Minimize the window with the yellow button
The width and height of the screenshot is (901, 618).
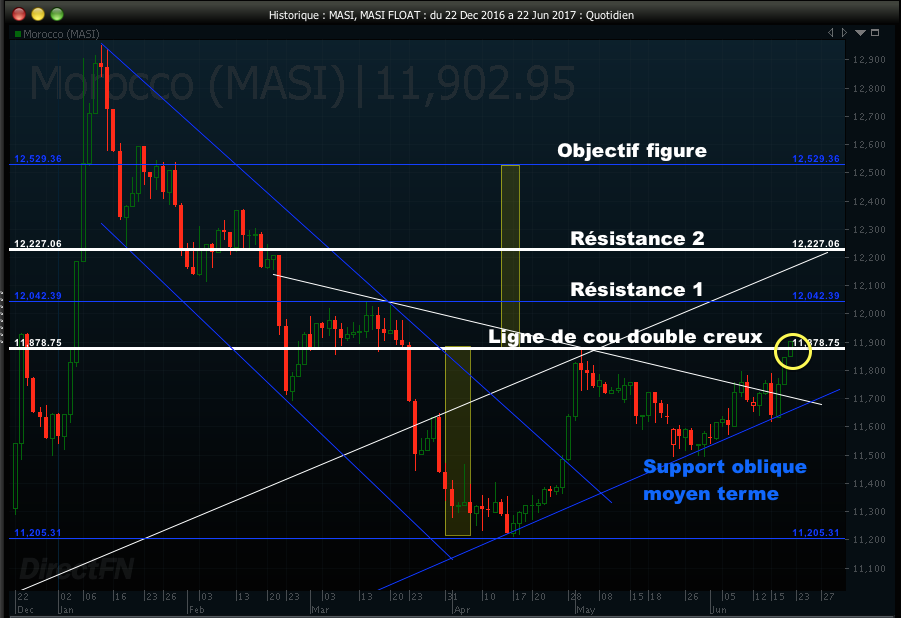tap(39, 14)
